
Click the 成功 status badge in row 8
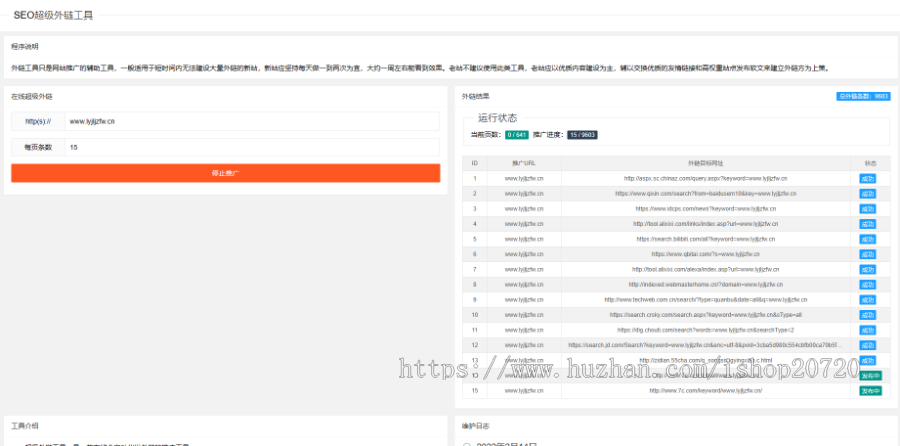867,285
